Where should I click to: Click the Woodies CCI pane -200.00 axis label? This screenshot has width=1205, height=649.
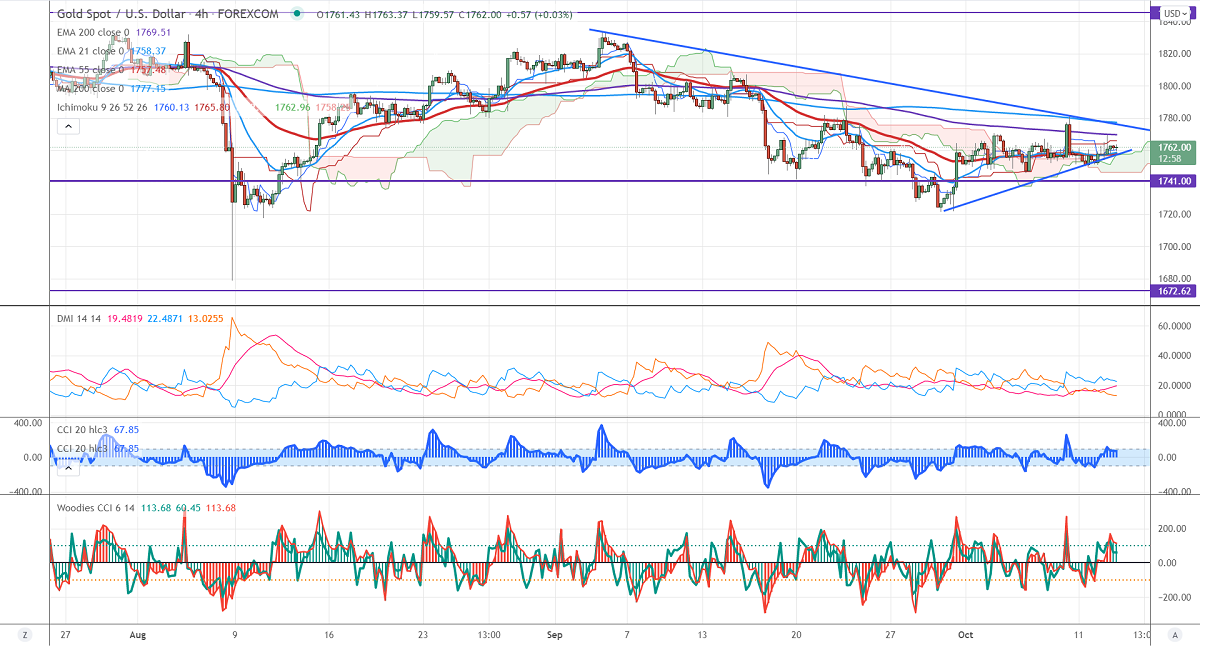pyautogui.click(x=1175, y=597)
